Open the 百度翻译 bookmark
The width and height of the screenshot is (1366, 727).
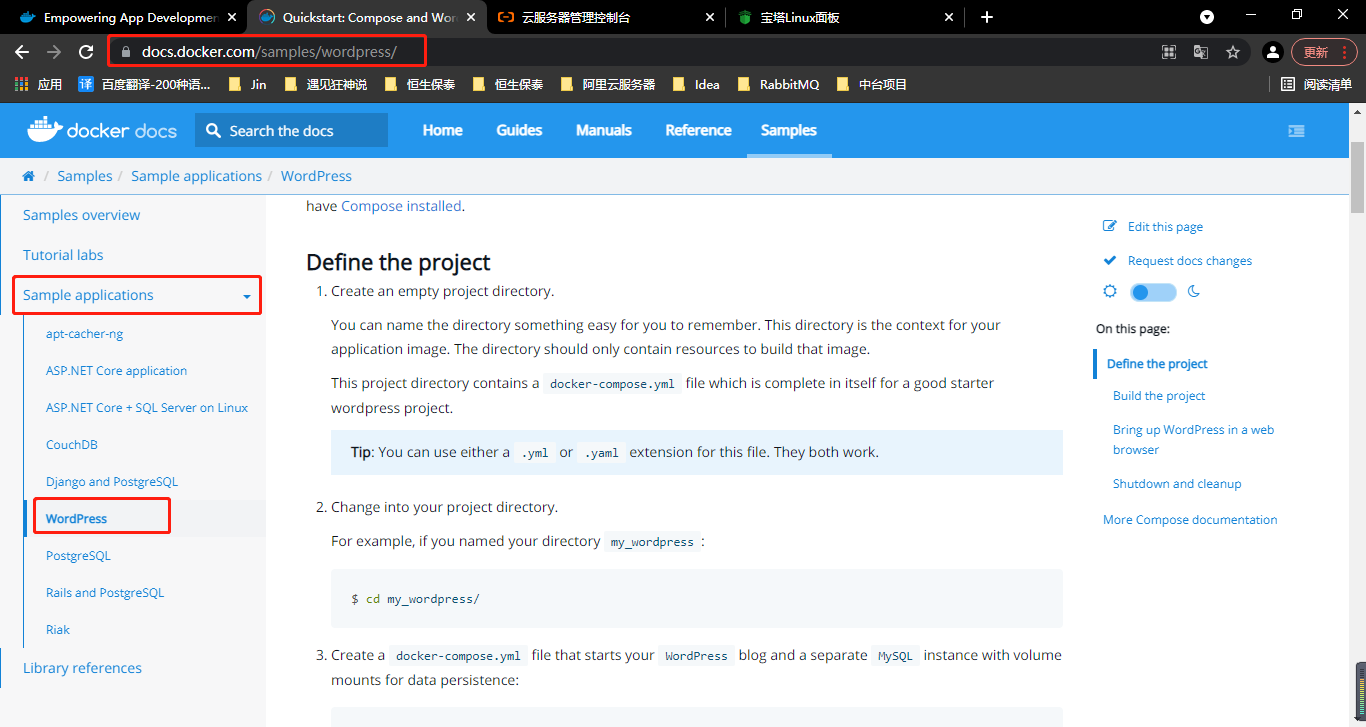click(x=145, y=85)
